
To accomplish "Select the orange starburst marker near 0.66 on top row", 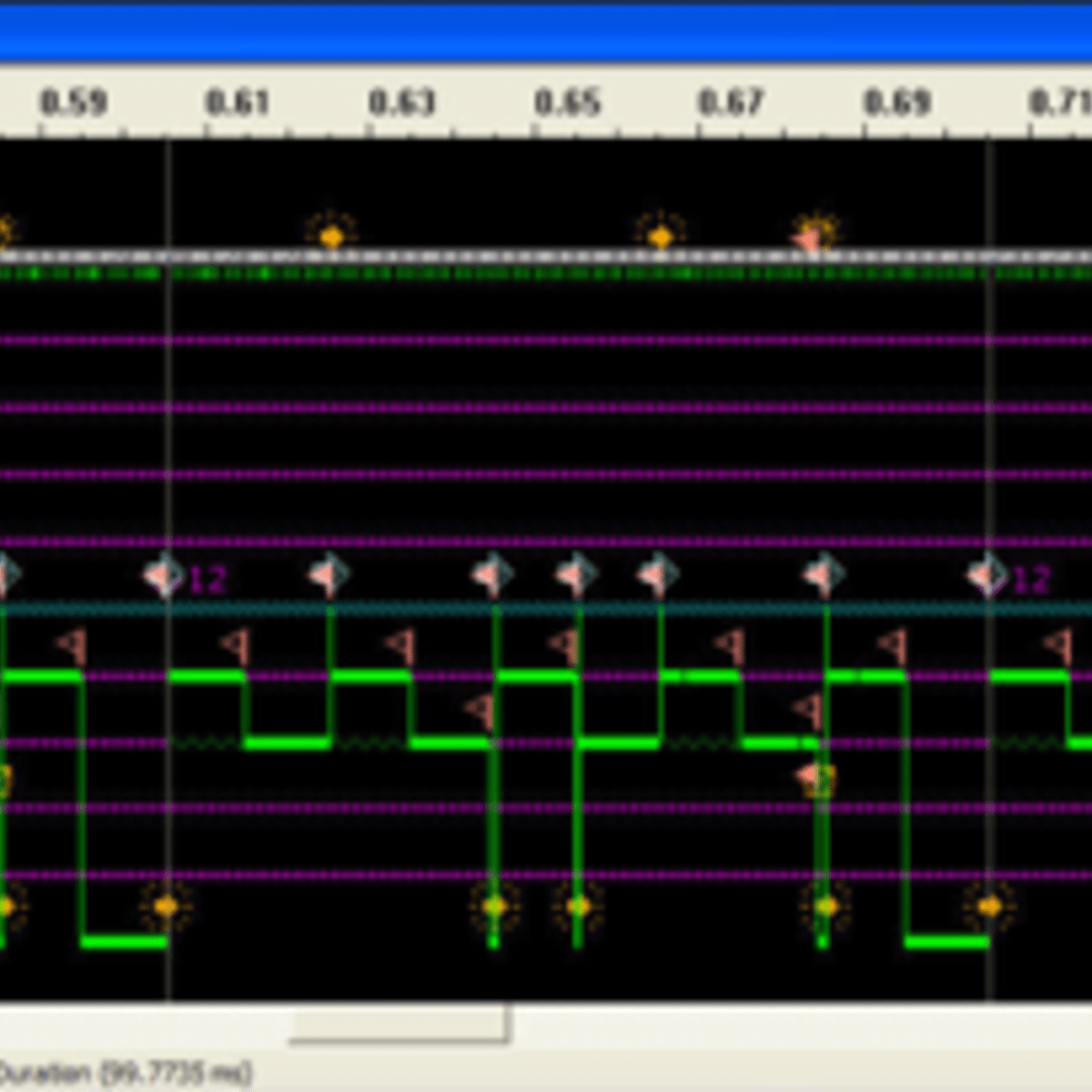I will point(660,235).
